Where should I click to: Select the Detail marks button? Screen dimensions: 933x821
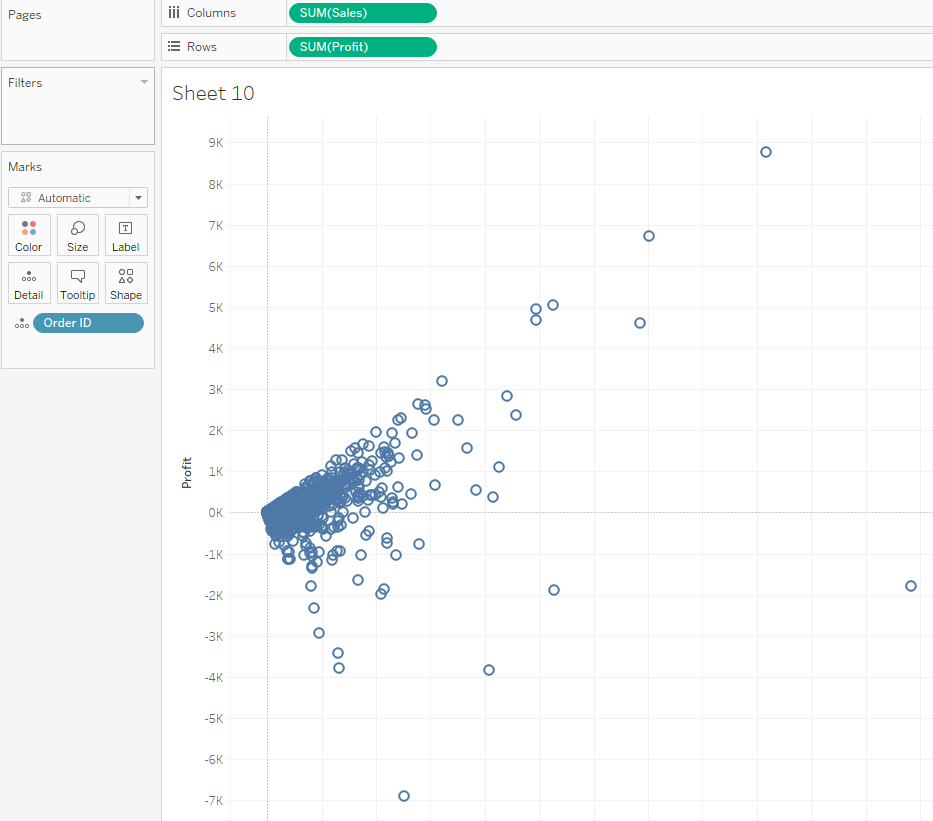[x=29, y=283]
